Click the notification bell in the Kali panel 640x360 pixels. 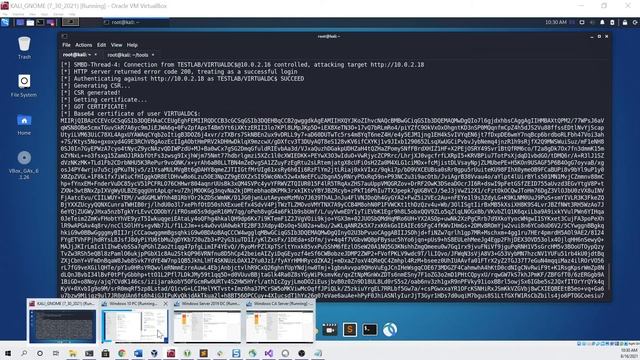(x=602, y=22)
